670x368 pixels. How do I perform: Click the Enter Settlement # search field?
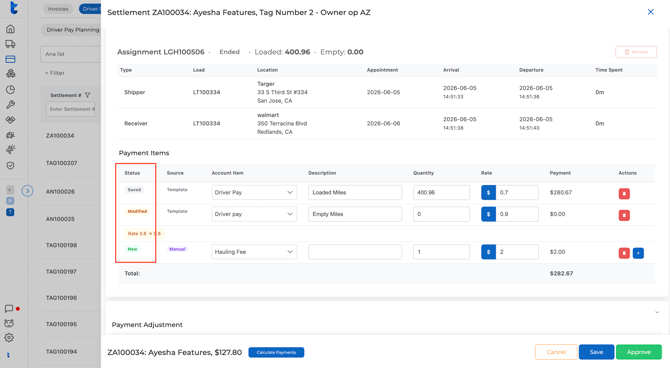[71, 109]
